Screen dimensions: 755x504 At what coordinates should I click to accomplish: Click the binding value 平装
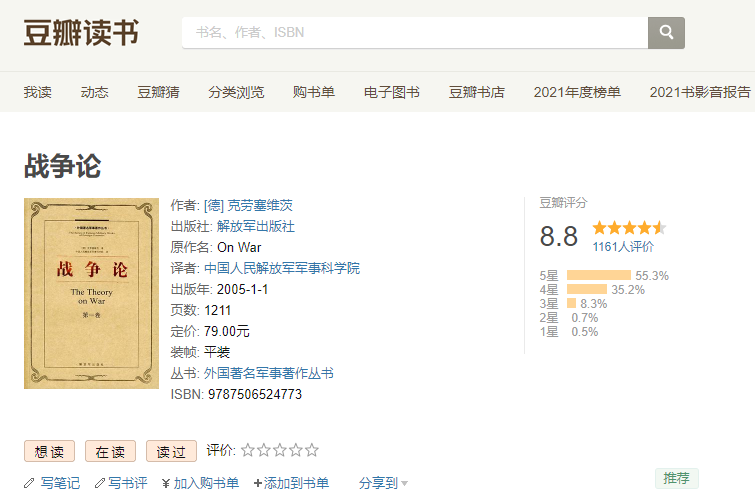(x=217, y=352)
